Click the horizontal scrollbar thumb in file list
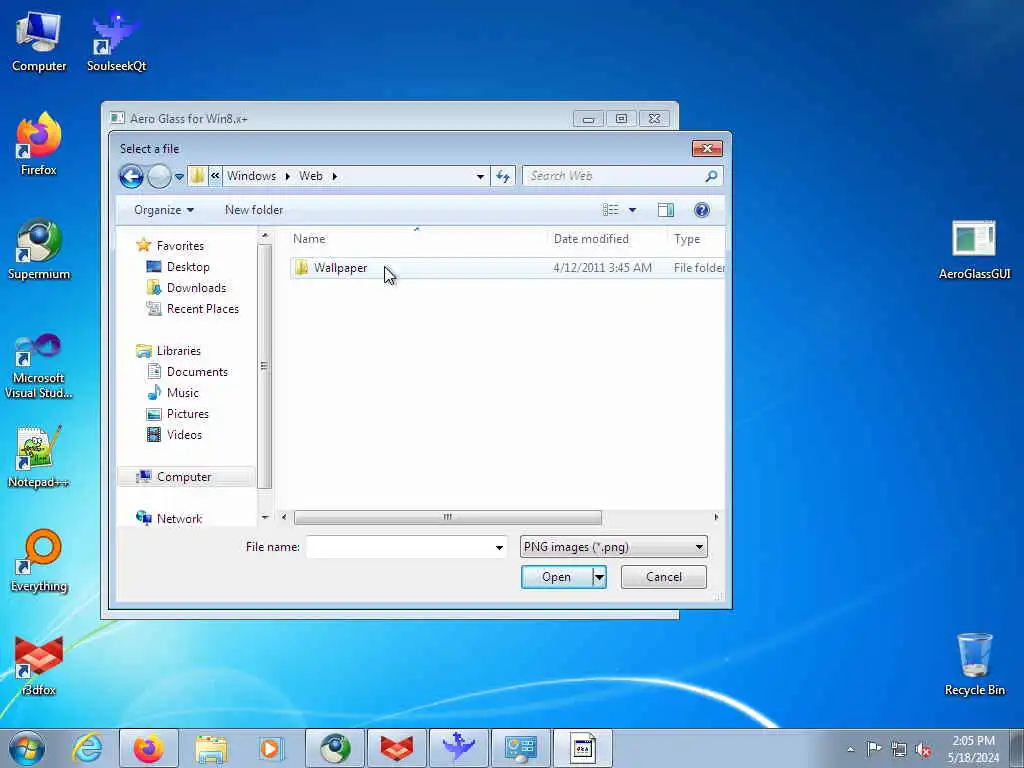1024x768 pixels. 447,517
